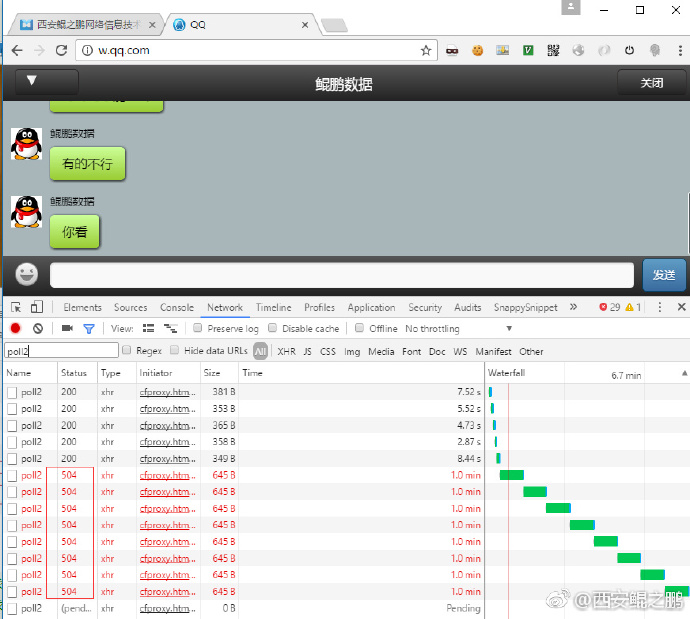Image resolution: width=690 pixels, height=619 pixels.
Task: Switch to grouped overview view icon
Action: [170, 328]
